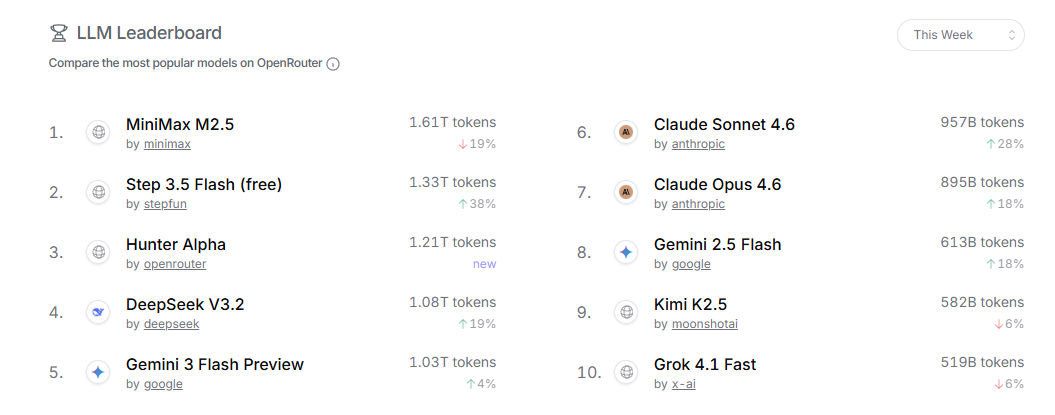Click the DeepSeek V3.2 whale logo
This screenshot has width=1055, height=415.
98,312
